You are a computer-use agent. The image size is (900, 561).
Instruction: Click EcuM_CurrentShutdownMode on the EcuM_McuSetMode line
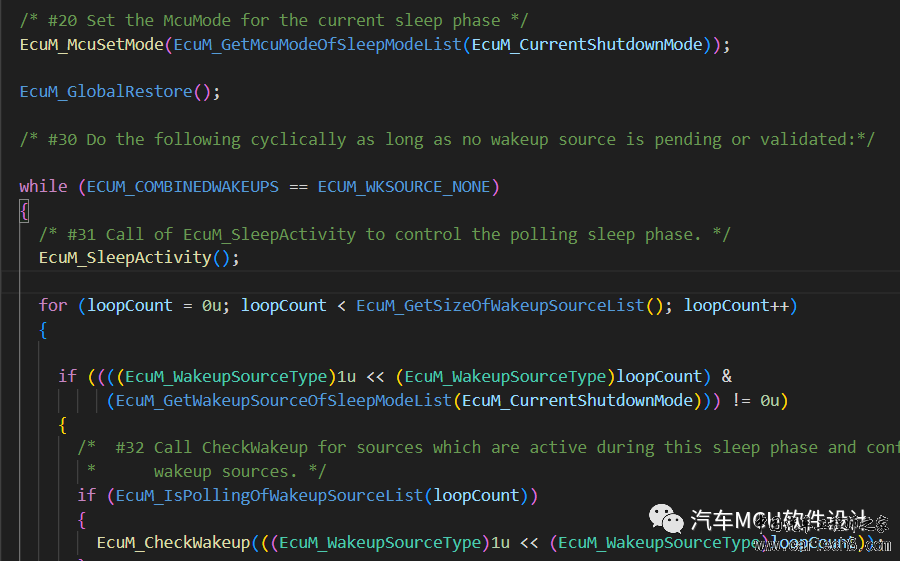coord(587,45)
